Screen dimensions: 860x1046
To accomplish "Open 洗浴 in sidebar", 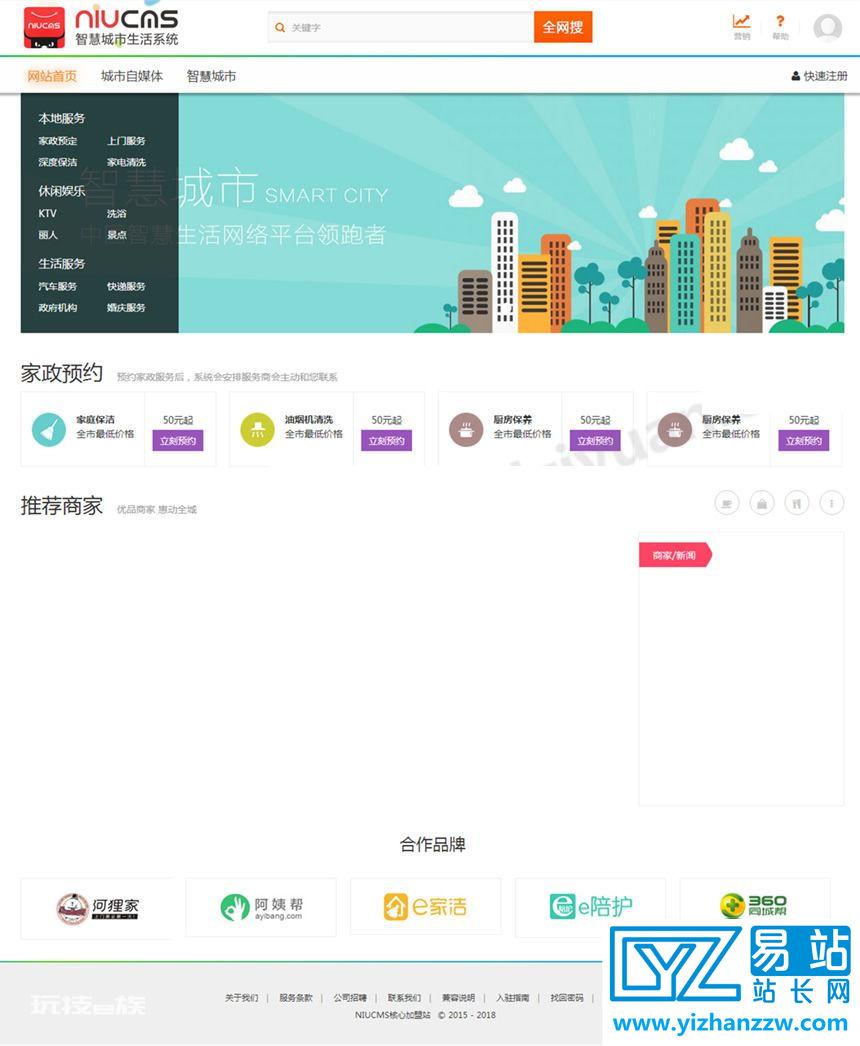I will [116, 213].
